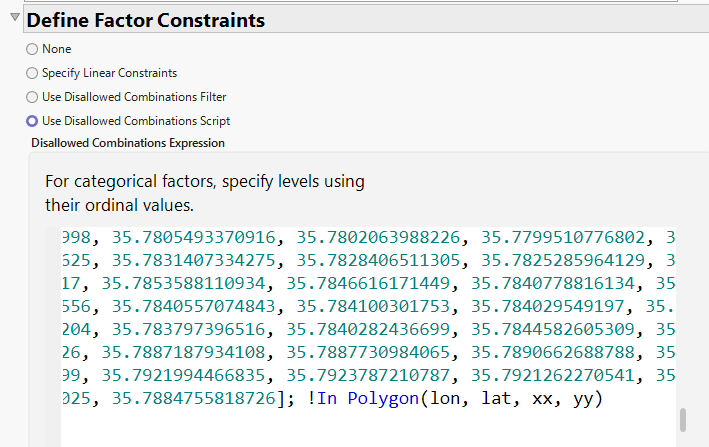Click value 35.7923787210787 in script
The height and width of the screenshot is (447, 709).
click(368, 376)
